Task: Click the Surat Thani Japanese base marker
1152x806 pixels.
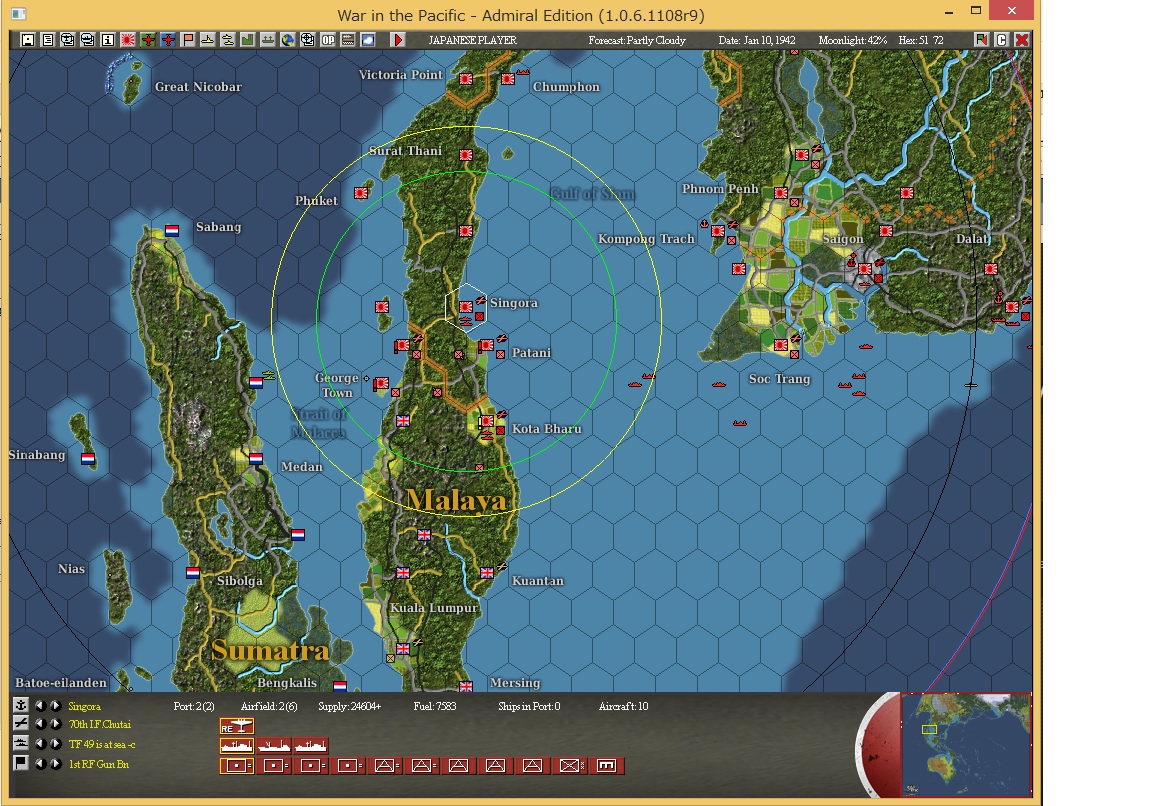Action: pyautogui.click(x=466, y=155)
